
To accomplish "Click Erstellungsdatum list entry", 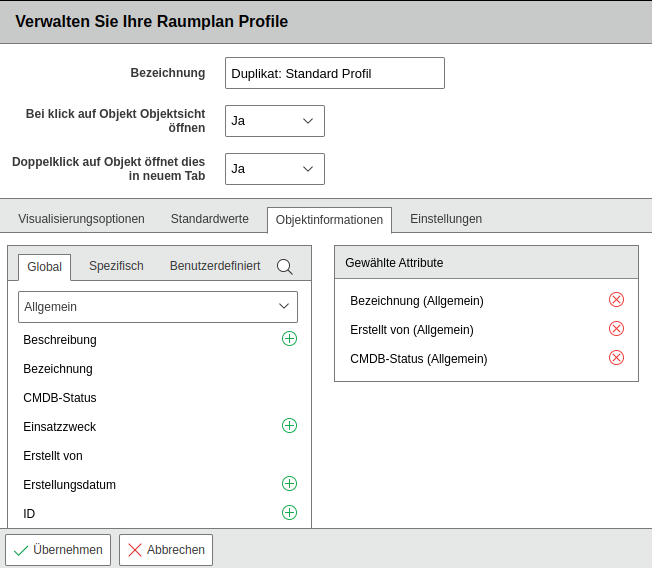I will [x=69, y=485].
